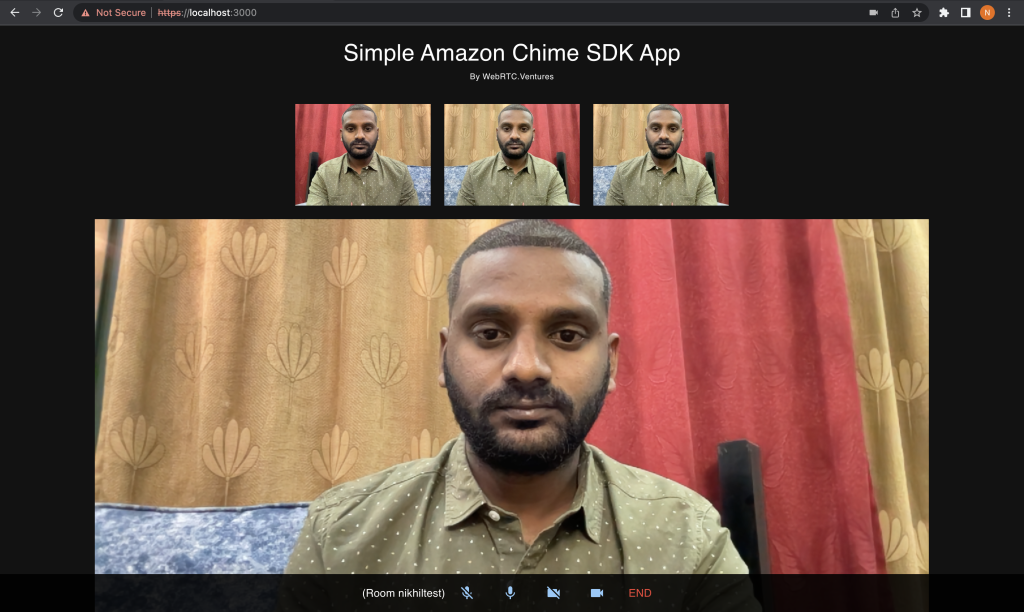Share this page via share icon
This screenshot has width=1024, height=612.
(x=895, y=12)
